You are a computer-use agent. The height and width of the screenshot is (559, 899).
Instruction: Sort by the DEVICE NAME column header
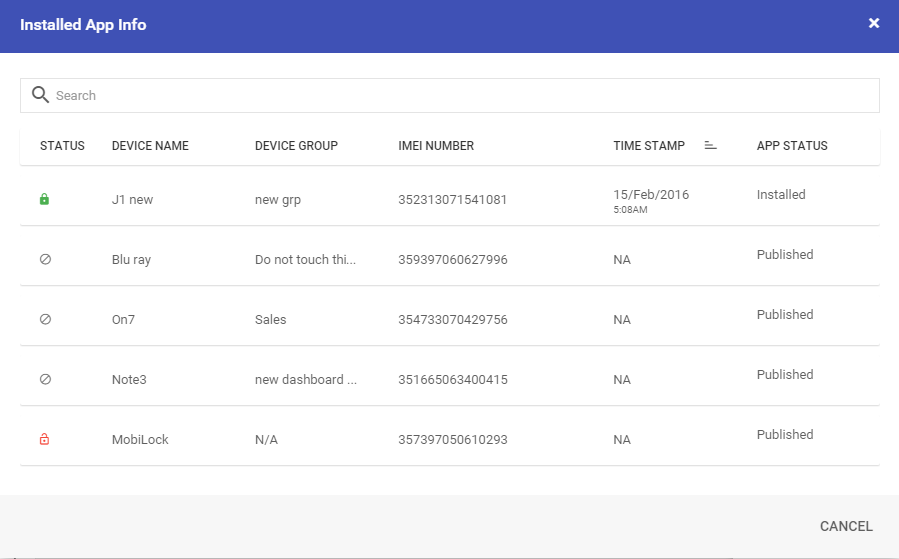[150, 146]
